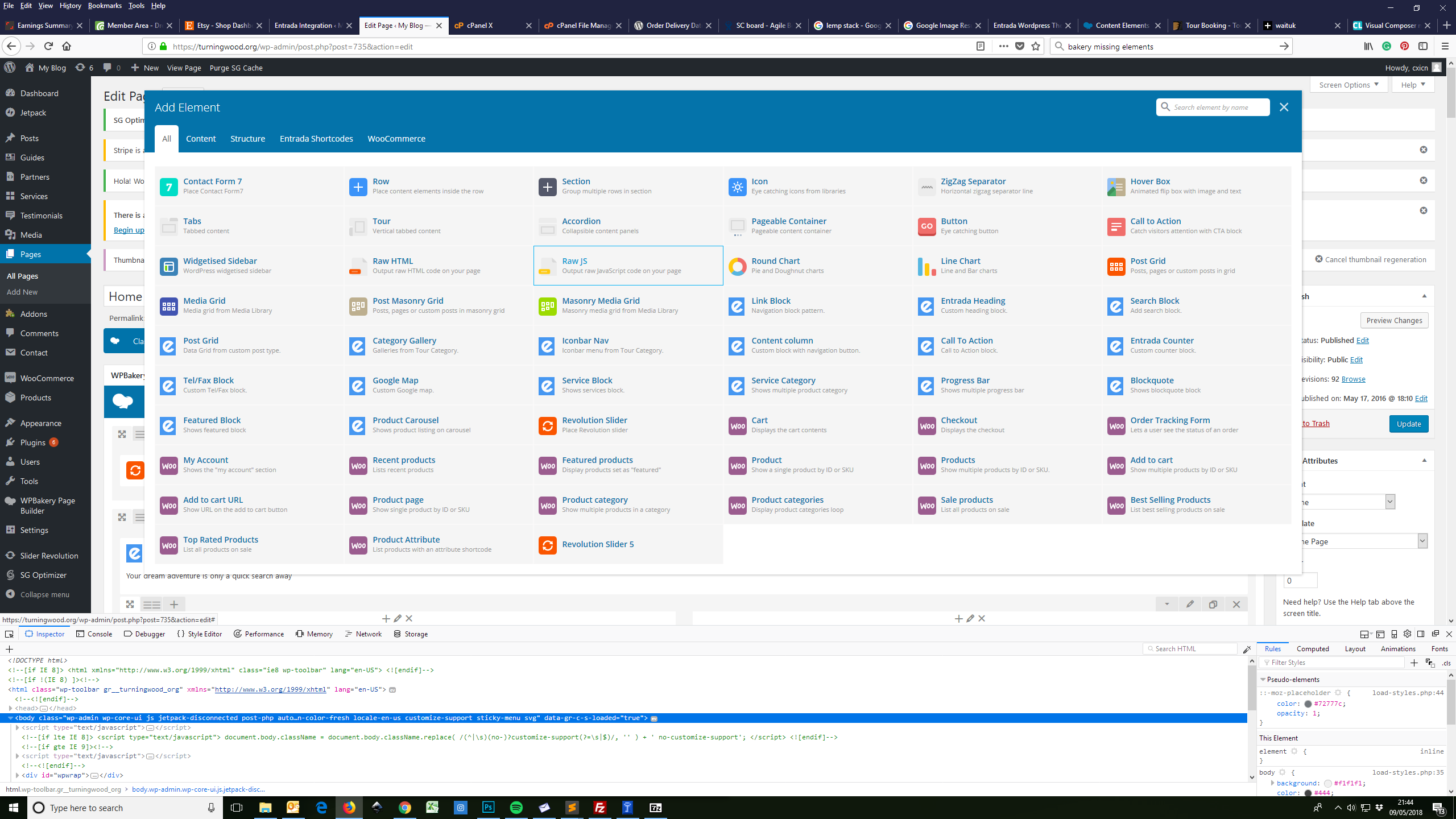
Task: Select the Line Chart element
Action: 1007,266
